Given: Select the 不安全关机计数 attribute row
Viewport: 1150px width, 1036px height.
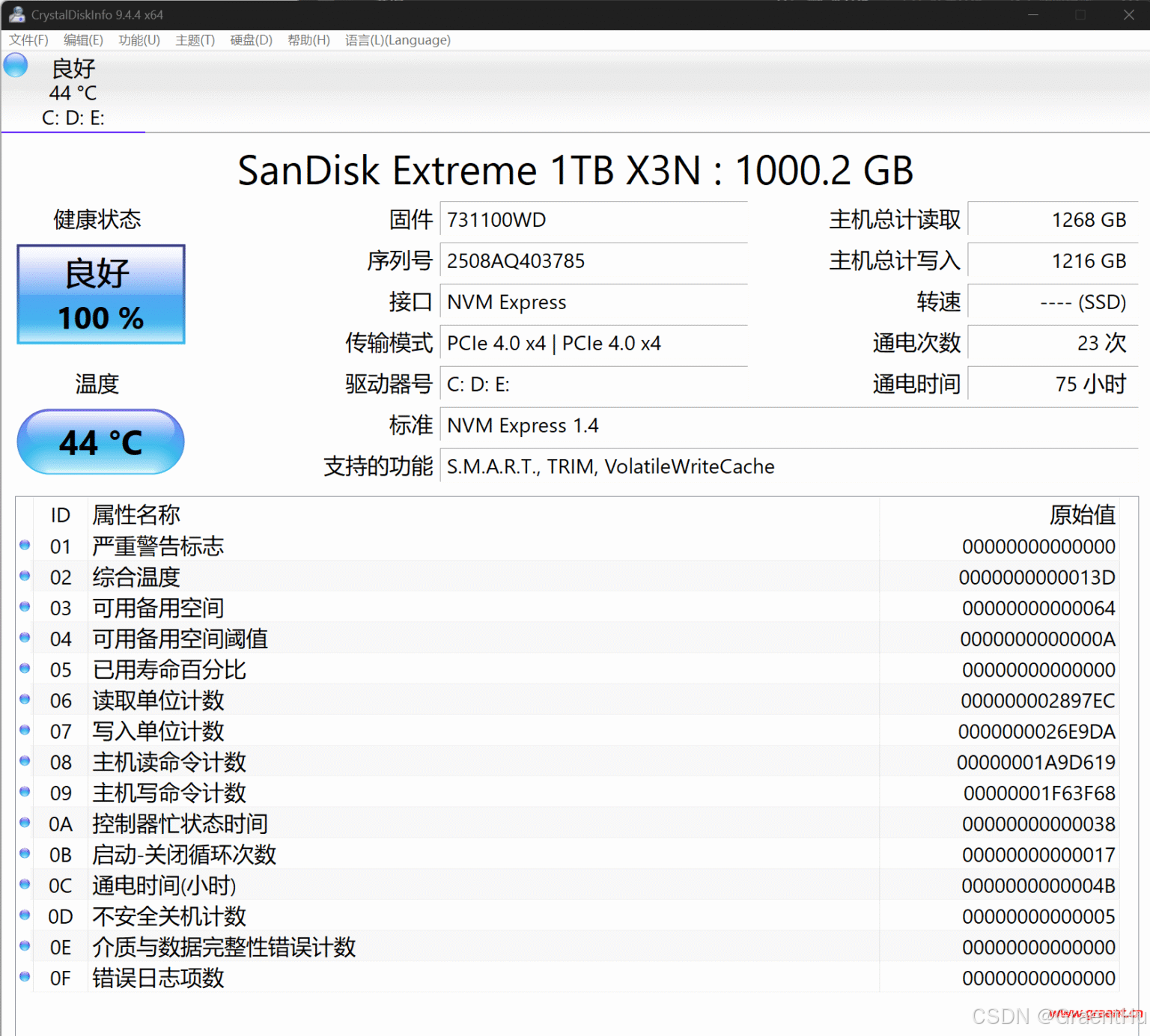Looking at the screenshot, I should point(569,916).
